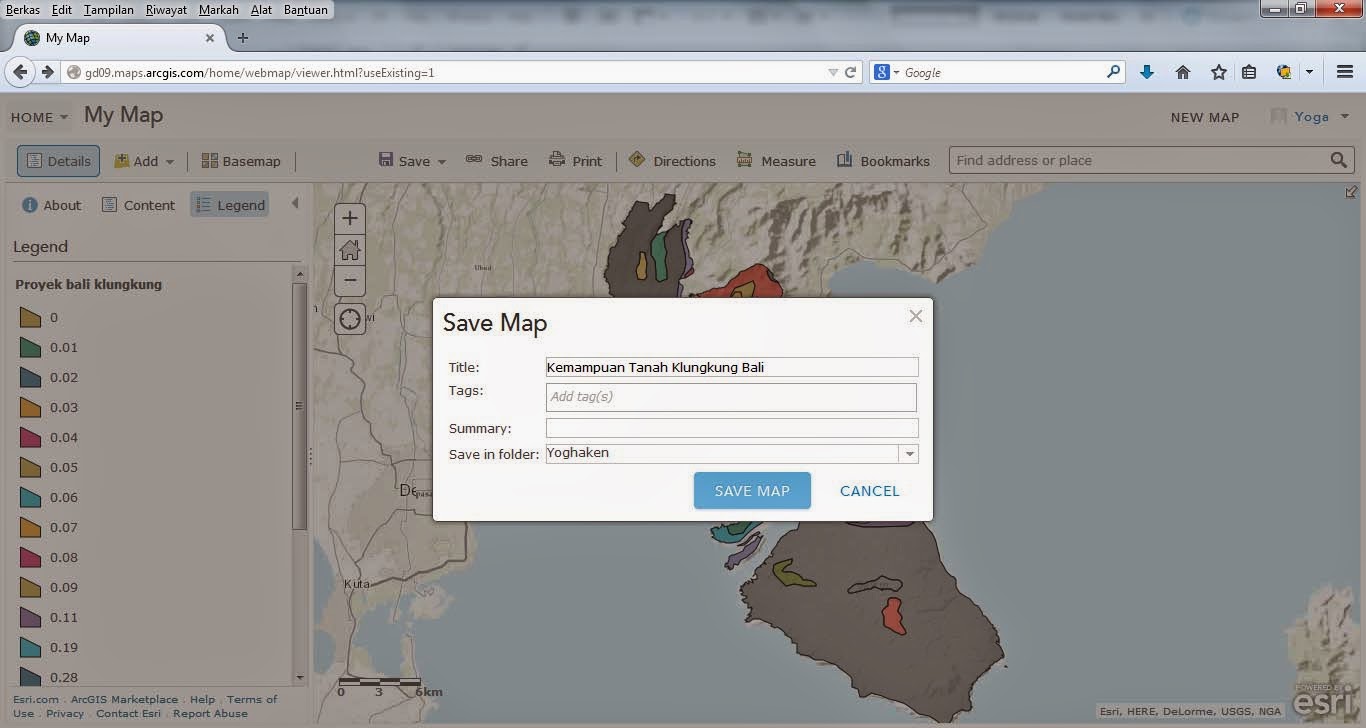The width and height of the screenshot is (1366, 728).
Task: Open the Basemap gallery
Action: coord(241,160)
